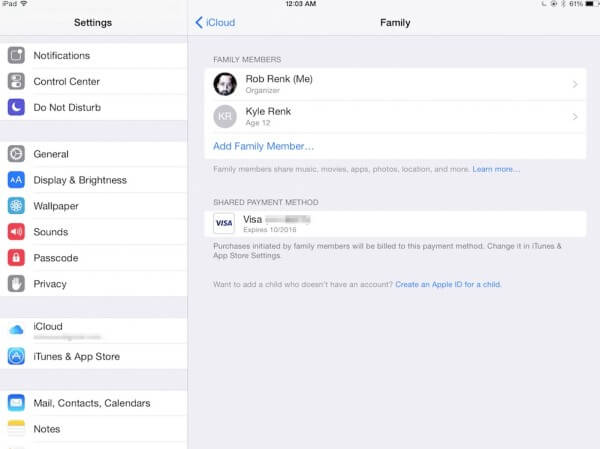
Task: Tap the Family page title
Action: tap(395, 23)
